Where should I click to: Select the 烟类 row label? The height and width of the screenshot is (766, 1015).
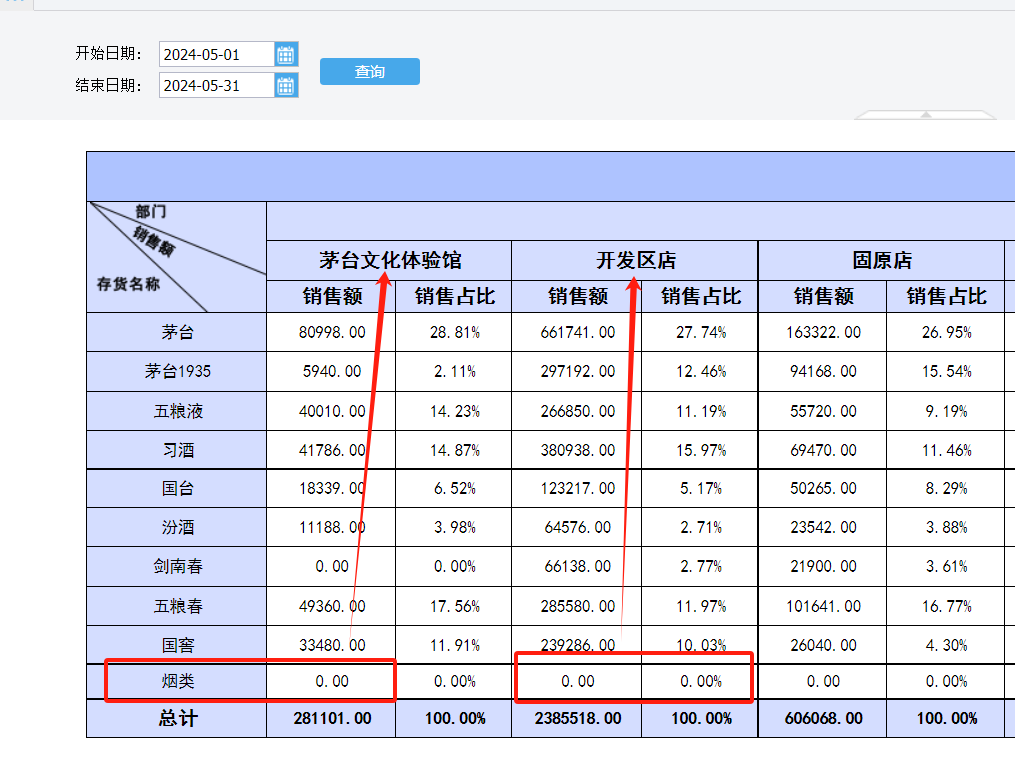click(x=177, y=681)
